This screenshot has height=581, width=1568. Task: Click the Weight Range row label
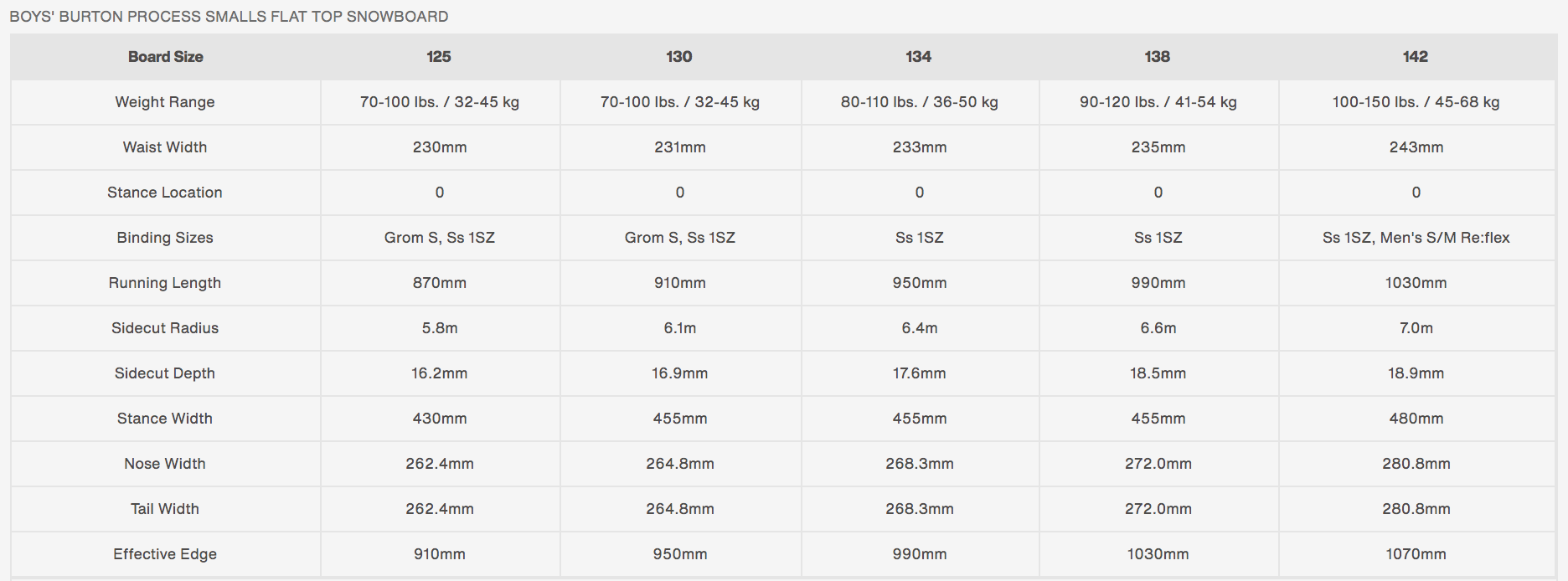165,102
